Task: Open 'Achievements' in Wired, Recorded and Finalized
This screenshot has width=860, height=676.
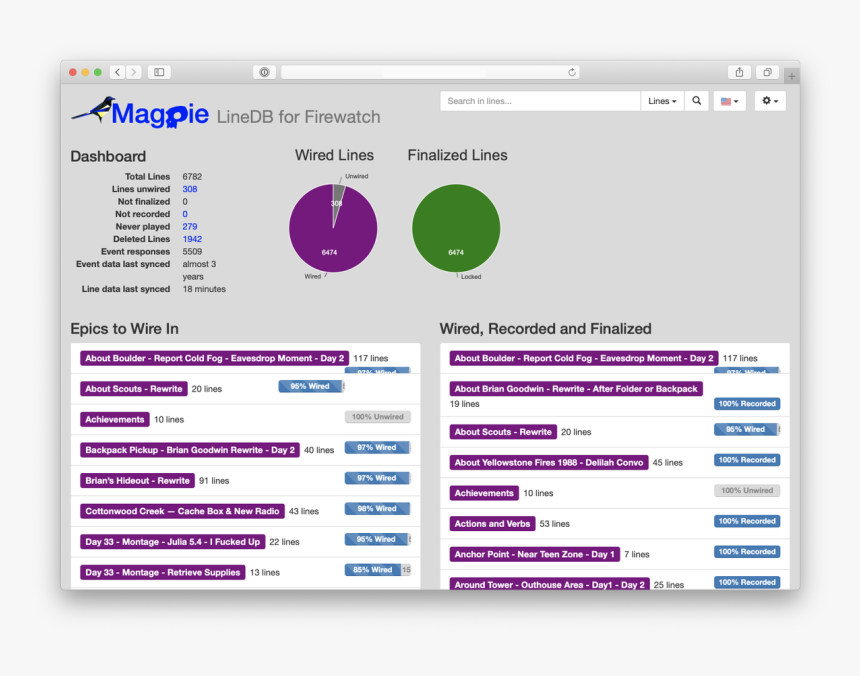Action: [x=484, y=493]
